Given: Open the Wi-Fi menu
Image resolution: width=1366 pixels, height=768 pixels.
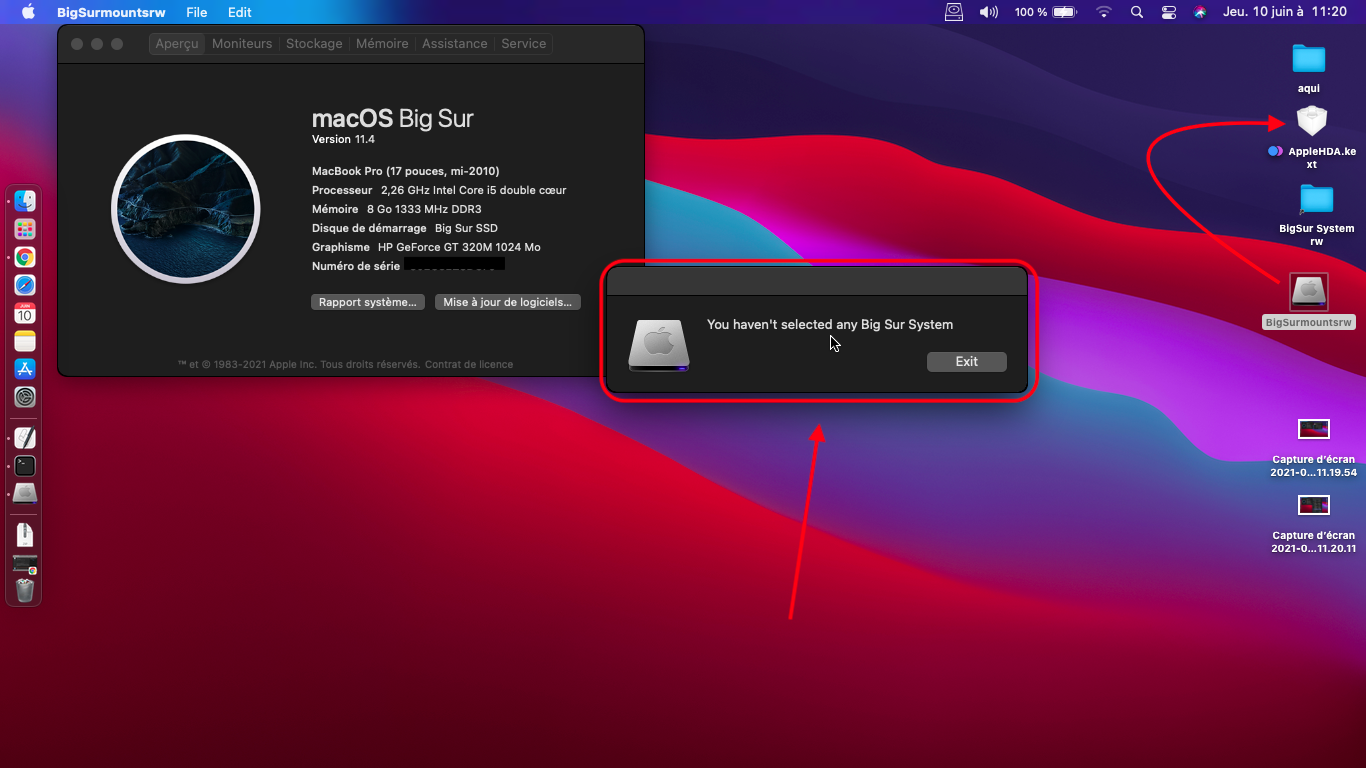Looking at the screenshot, I should pos(1104,12).
